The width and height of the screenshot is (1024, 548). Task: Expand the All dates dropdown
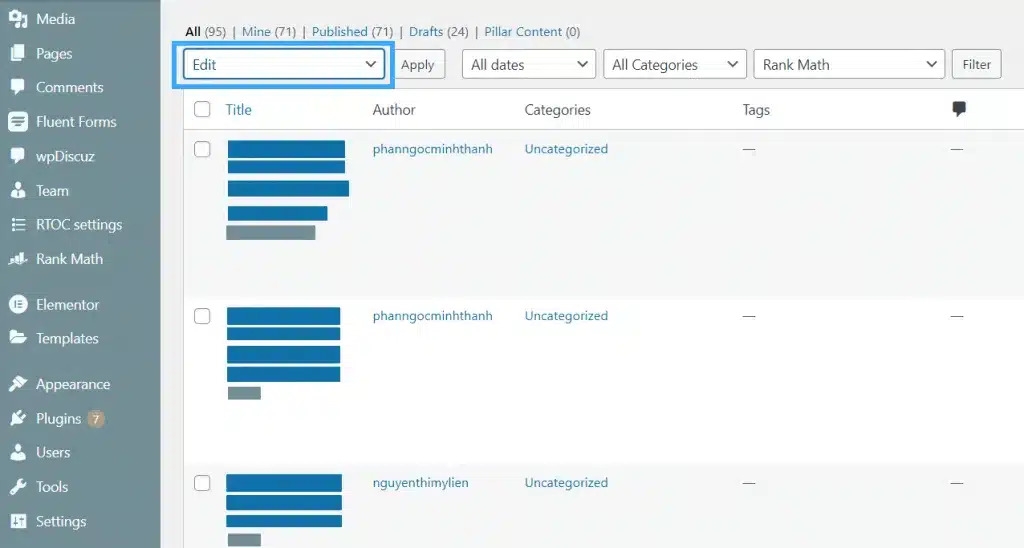point(529,65)
